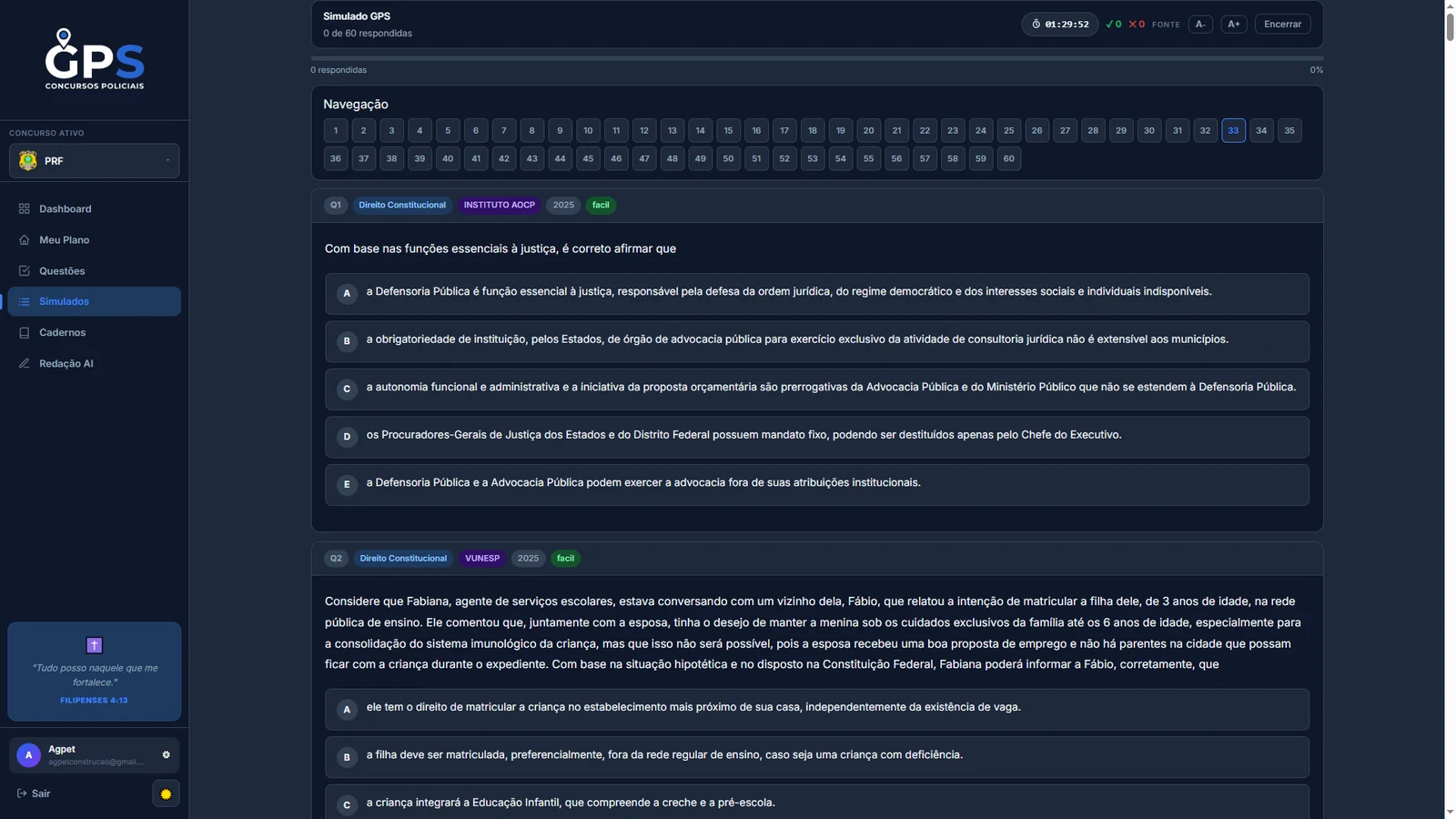Screen dimensions: 1456x819
Task: Increase font size with A+ button
Action: 1233,25
